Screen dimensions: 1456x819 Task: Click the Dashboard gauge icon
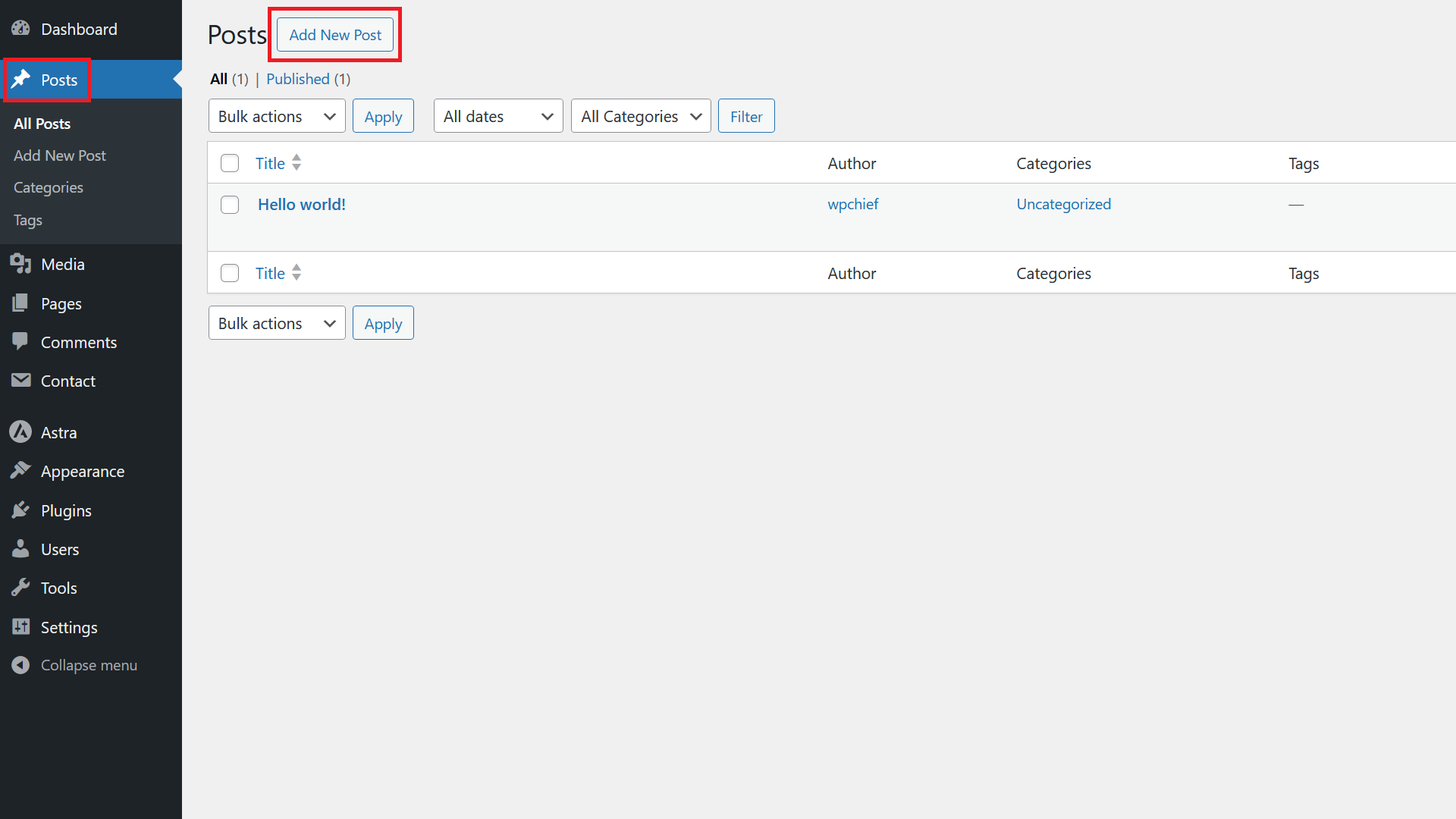20,29
